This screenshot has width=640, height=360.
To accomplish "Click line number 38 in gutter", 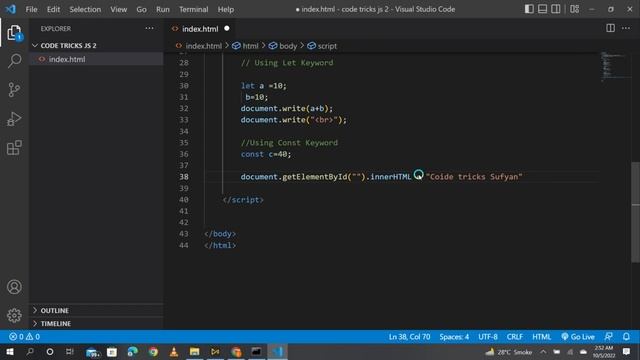I will (184, 177).
